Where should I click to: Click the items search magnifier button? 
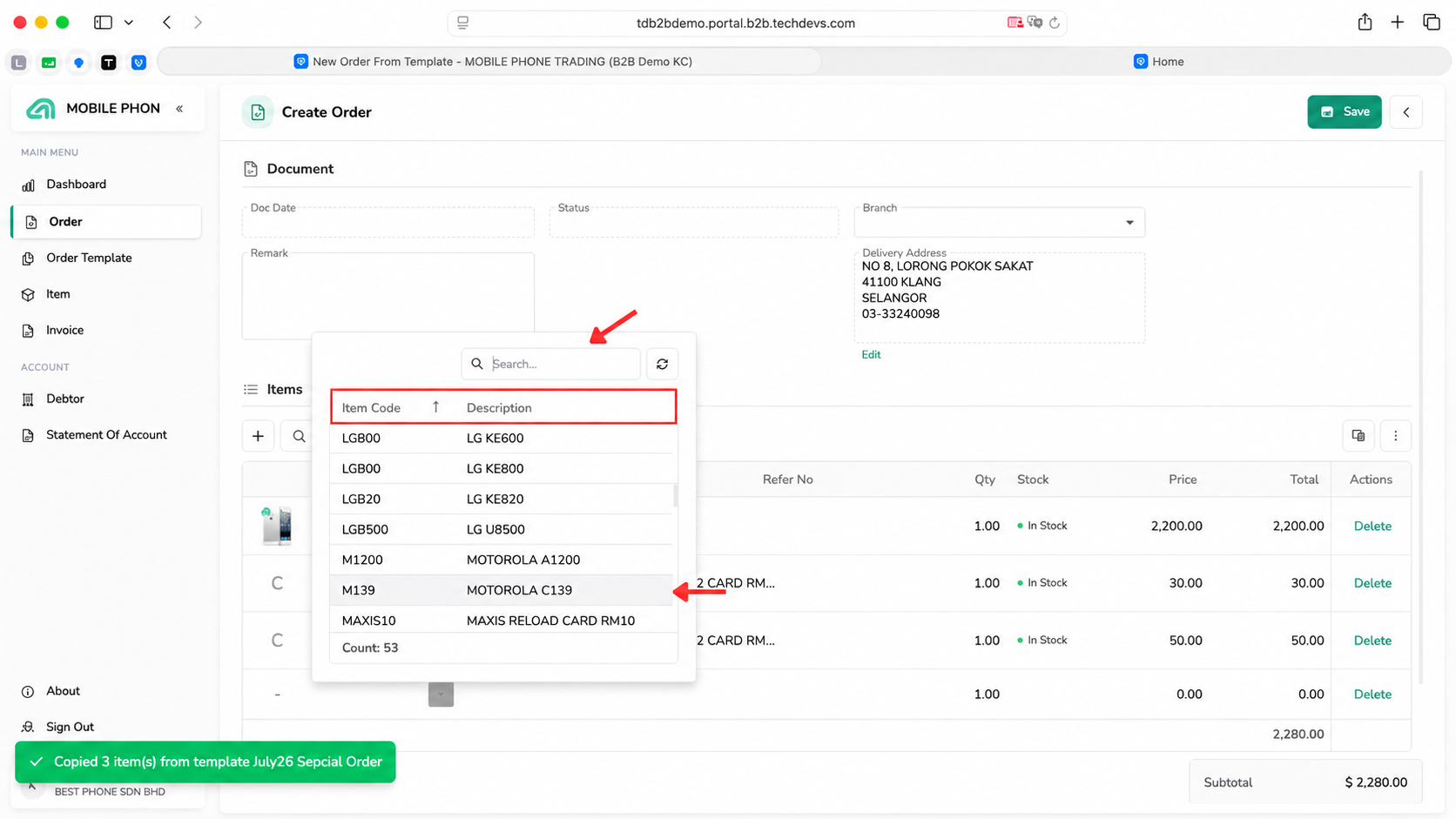[x=299, y=436]
